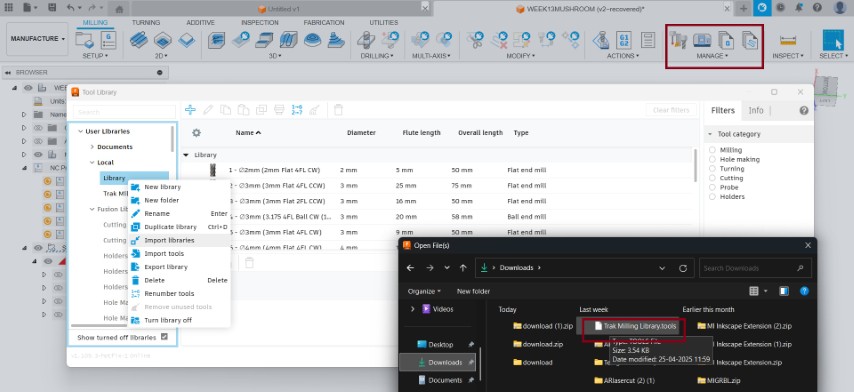This screenshot has height=392, width=854.
Task: Click the Drill icon in Drilling group
Action: (365, 39)
